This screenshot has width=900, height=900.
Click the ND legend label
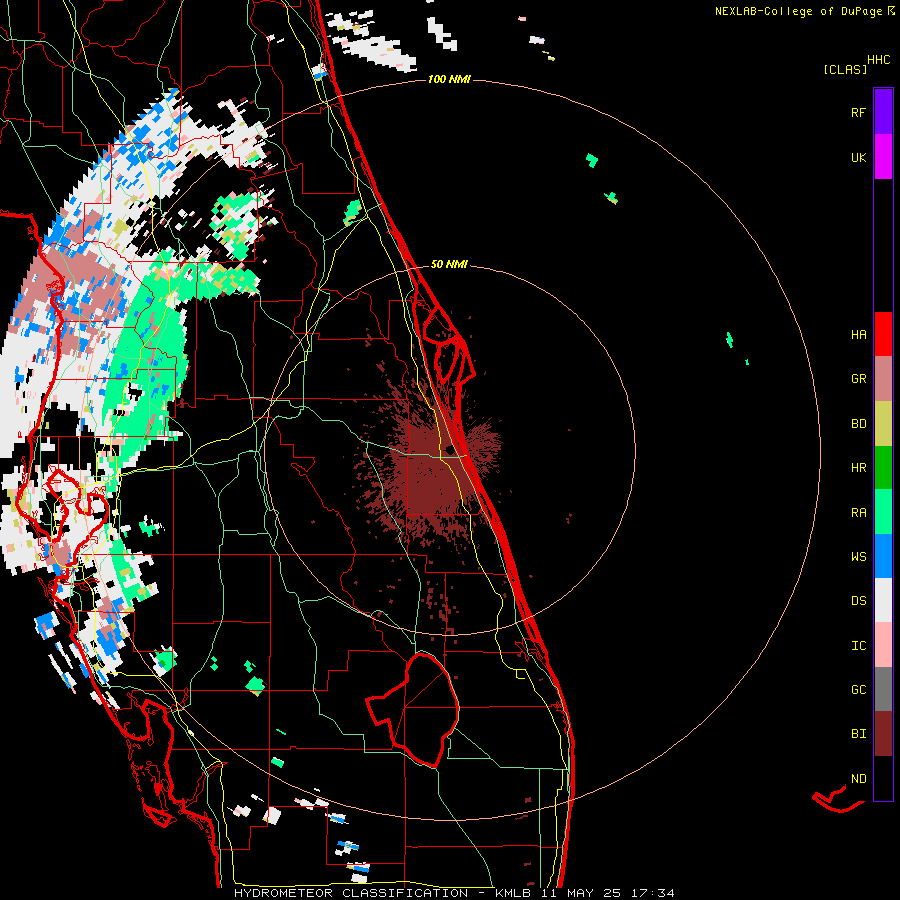(x=858, y=779)
